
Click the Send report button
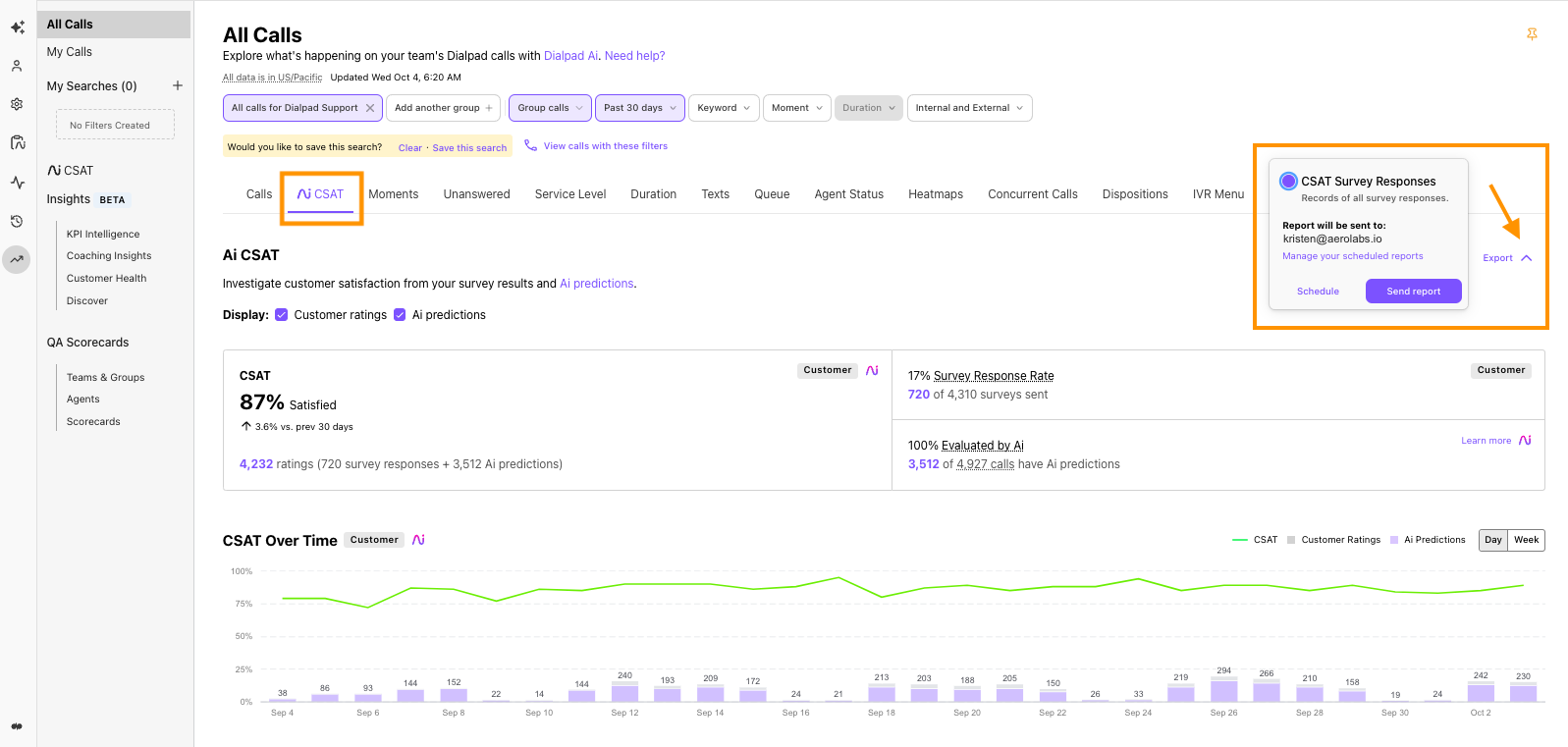1414,292
